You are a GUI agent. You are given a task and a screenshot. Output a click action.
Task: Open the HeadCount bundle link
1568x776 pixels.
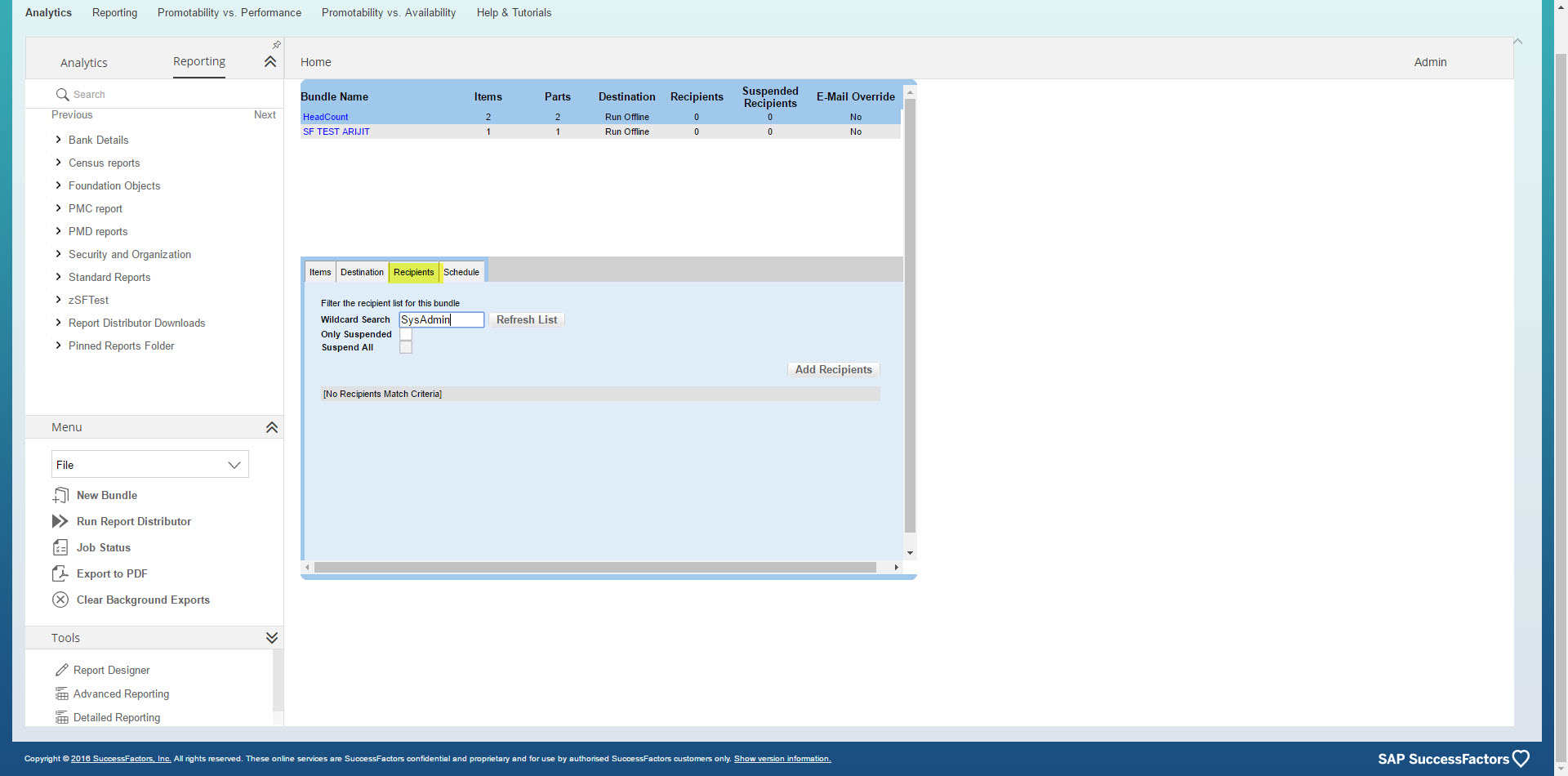[x=326, y=117]
